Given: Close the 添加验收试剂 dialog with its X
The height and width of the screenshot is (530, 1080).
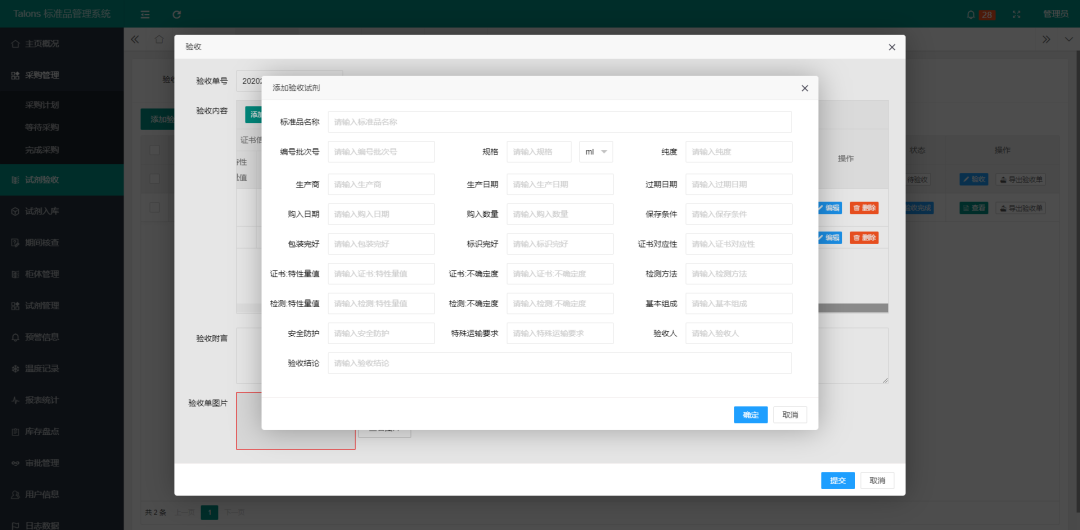Looking at the screenshot, I should 804,88.
